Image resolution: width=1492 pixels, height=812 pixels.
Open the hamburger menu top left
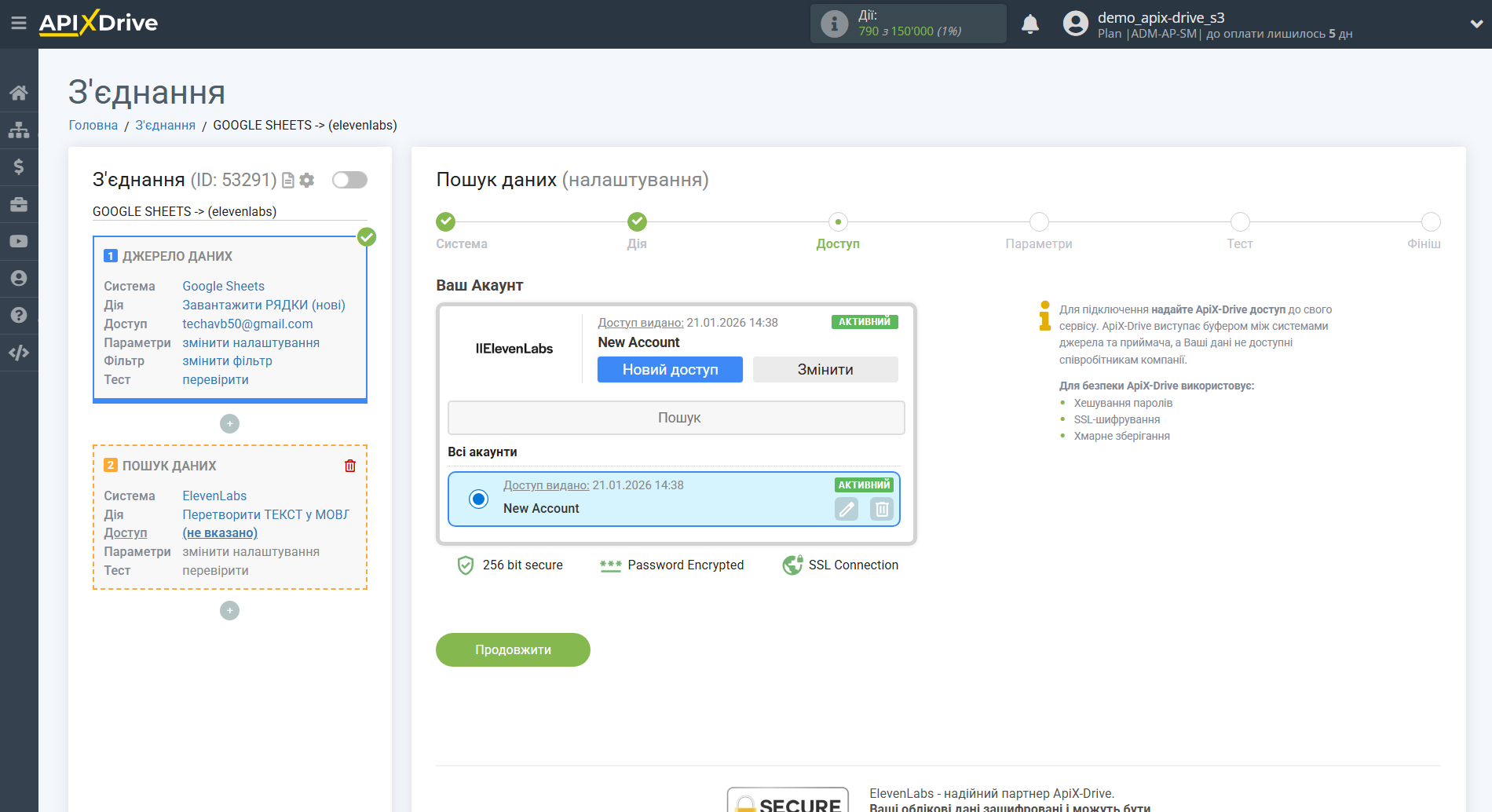click(x=19, y=24)
